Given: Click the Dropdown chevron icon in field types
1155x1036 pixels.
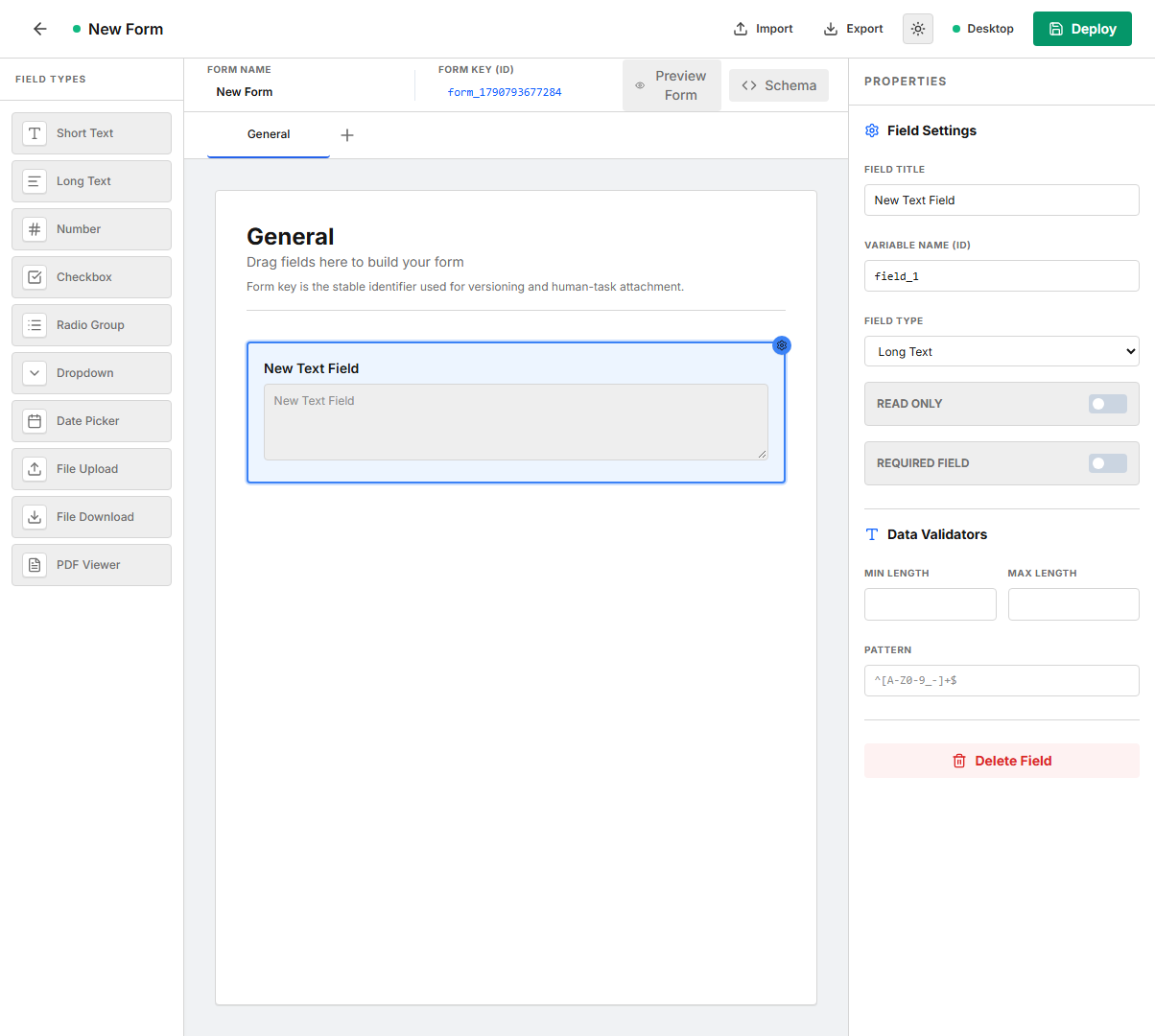Looking at the screenshot, I should tap(35, 373).
